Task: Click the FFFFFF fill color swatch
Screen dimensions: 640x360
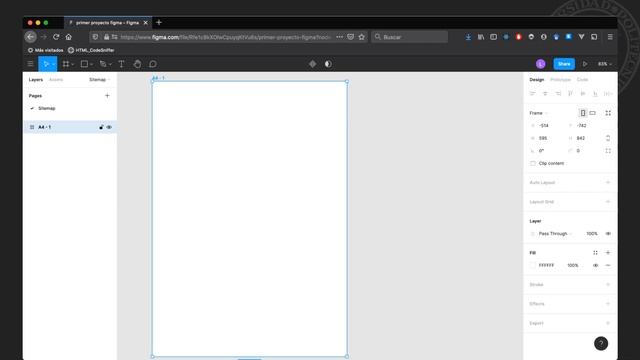Action: tap(533, 265)
